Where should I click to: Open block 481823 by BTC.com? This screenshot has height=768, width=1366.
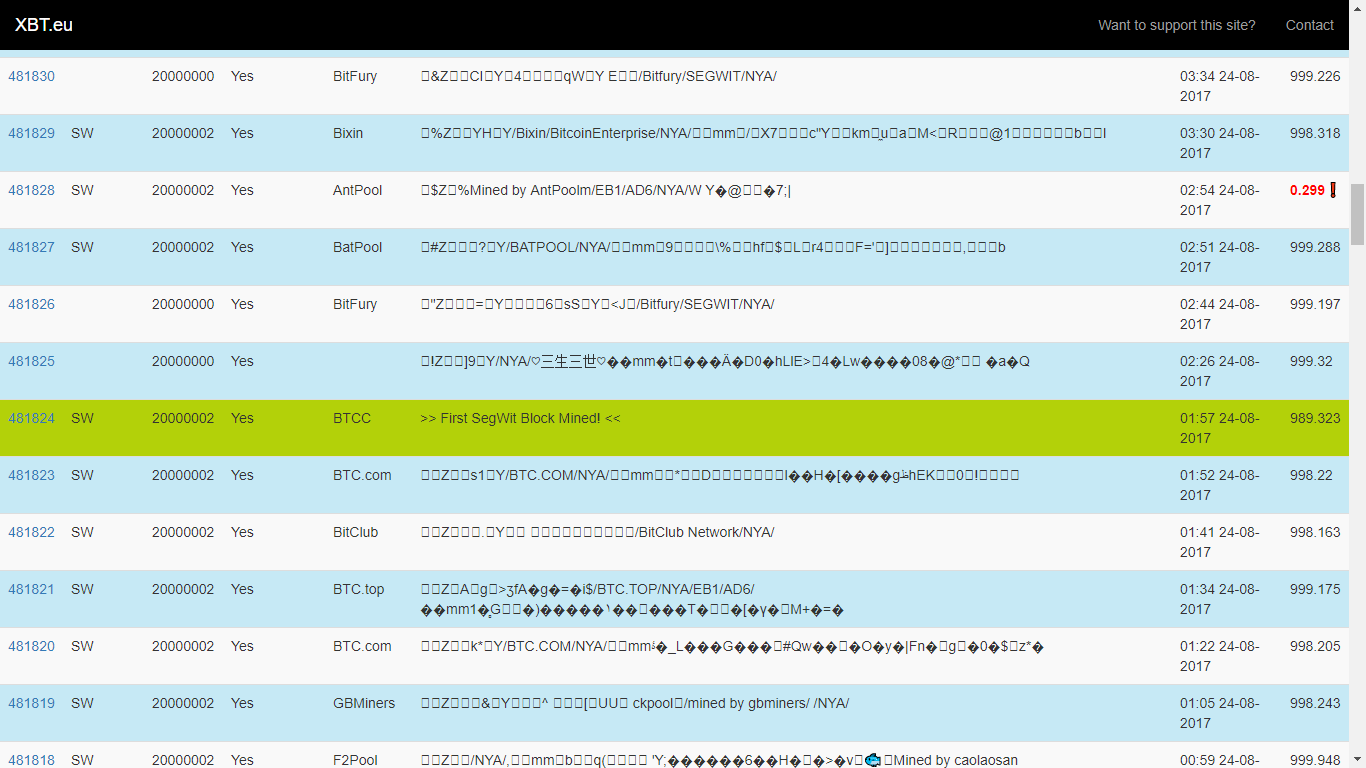coord(32,475)
